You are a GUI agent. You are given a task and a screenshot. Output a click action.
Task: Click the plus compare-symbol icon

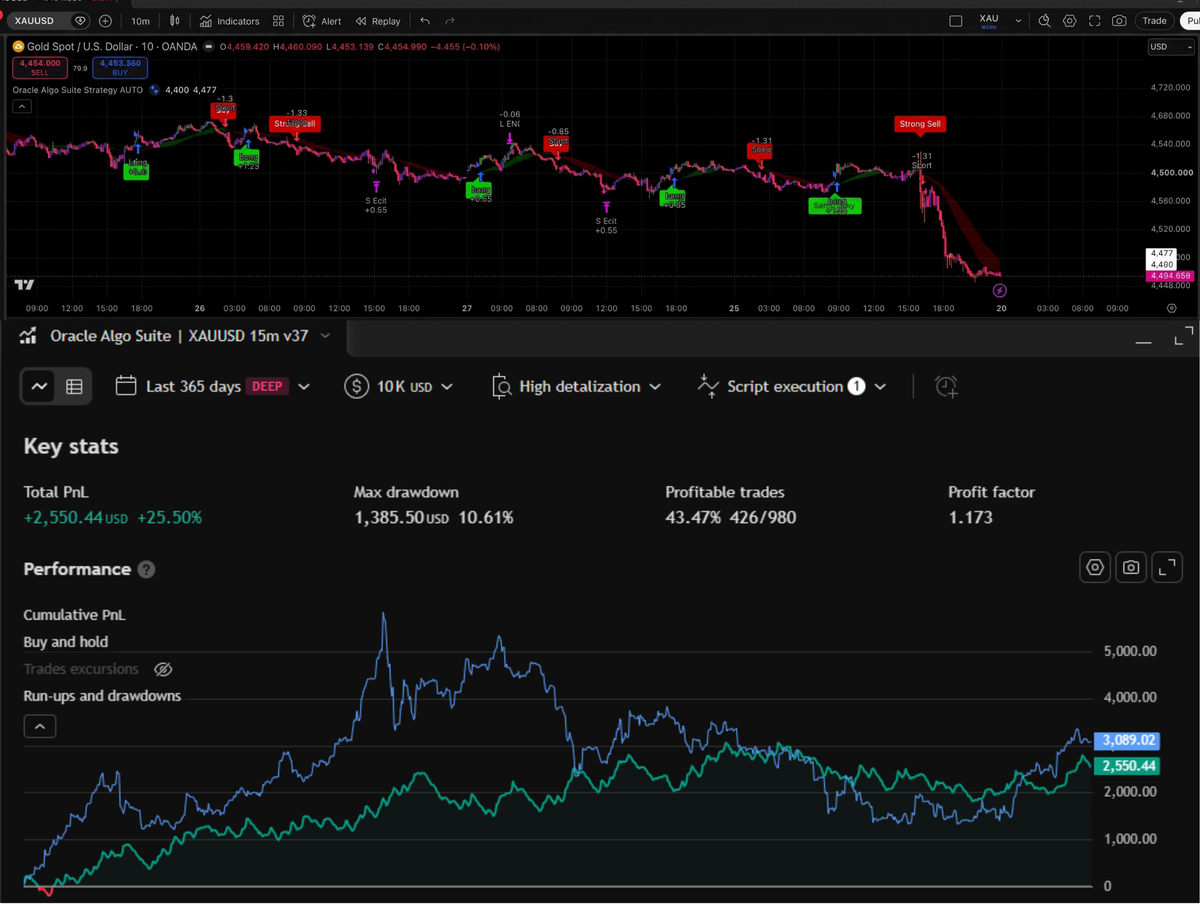tap(105, 21)
